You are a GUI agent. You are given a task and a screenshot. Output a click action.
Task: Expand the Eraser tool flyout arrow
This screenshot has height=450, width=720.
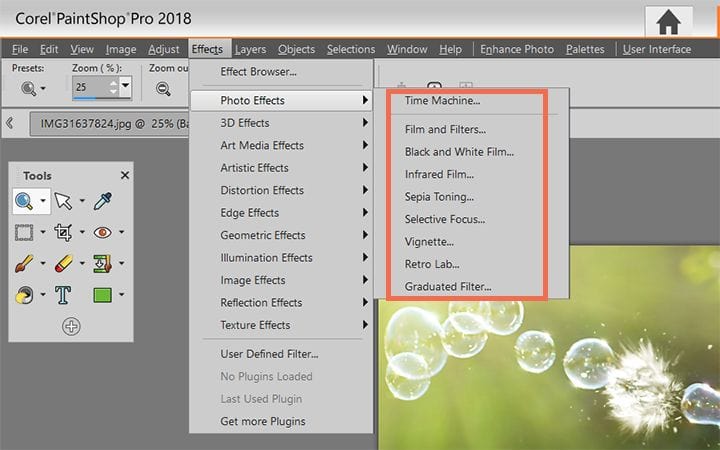pyautogui.click(x=82, y=264)
